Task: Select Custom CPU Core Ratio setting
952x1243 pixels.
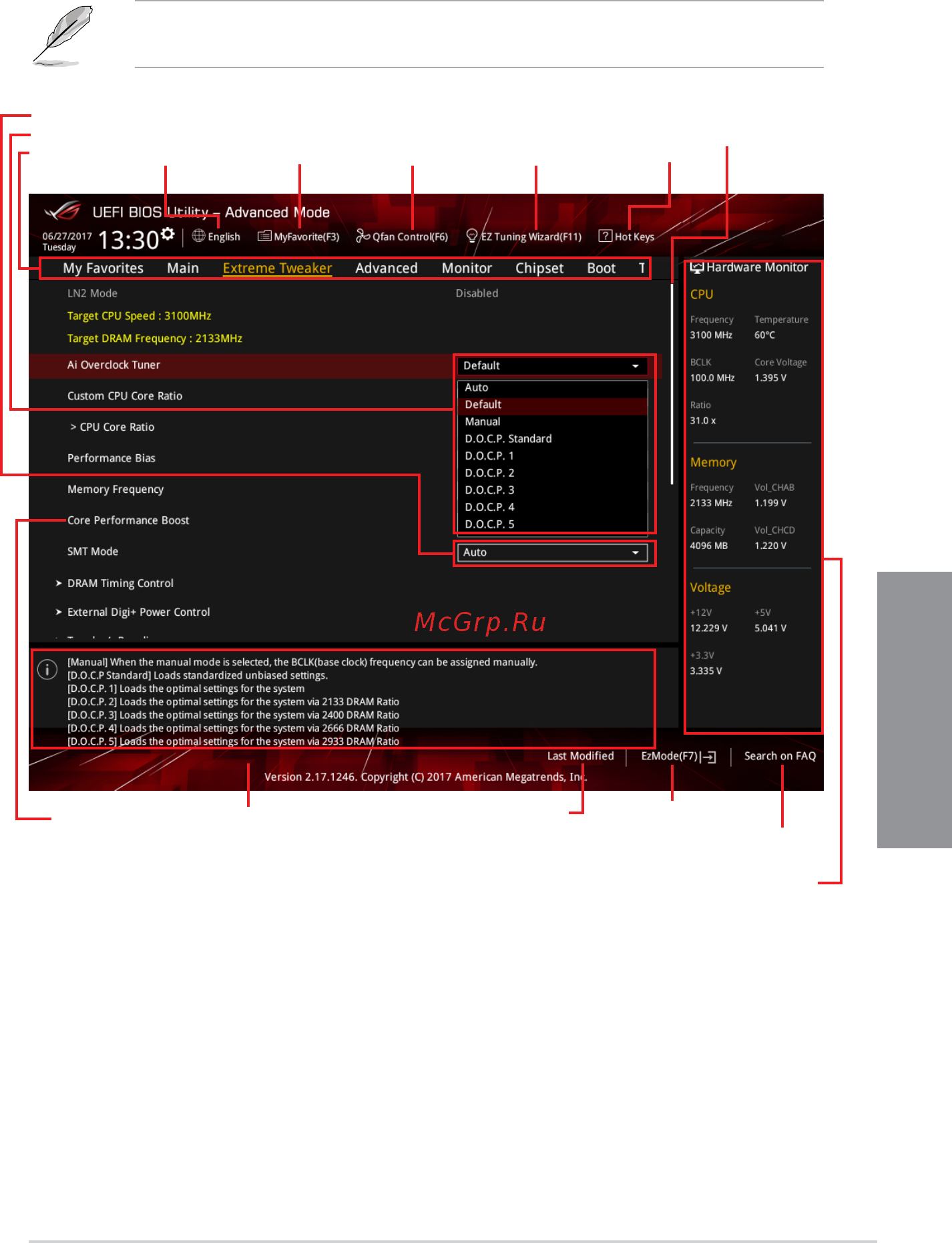Action: (125, 396)
